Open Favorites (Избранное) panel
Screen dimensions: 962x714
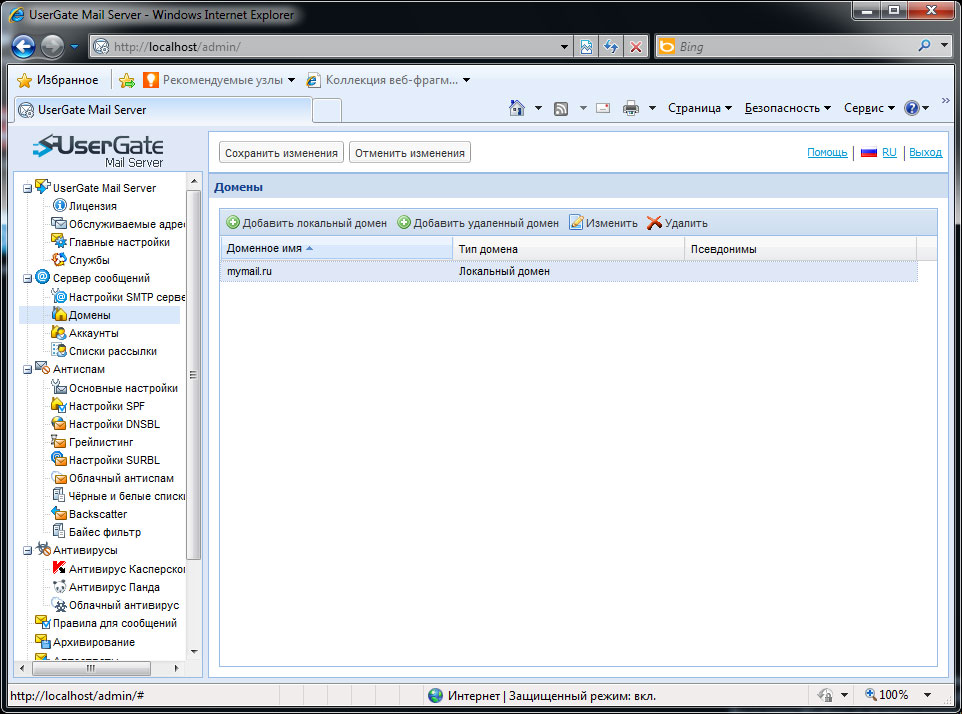click(58, 80)
